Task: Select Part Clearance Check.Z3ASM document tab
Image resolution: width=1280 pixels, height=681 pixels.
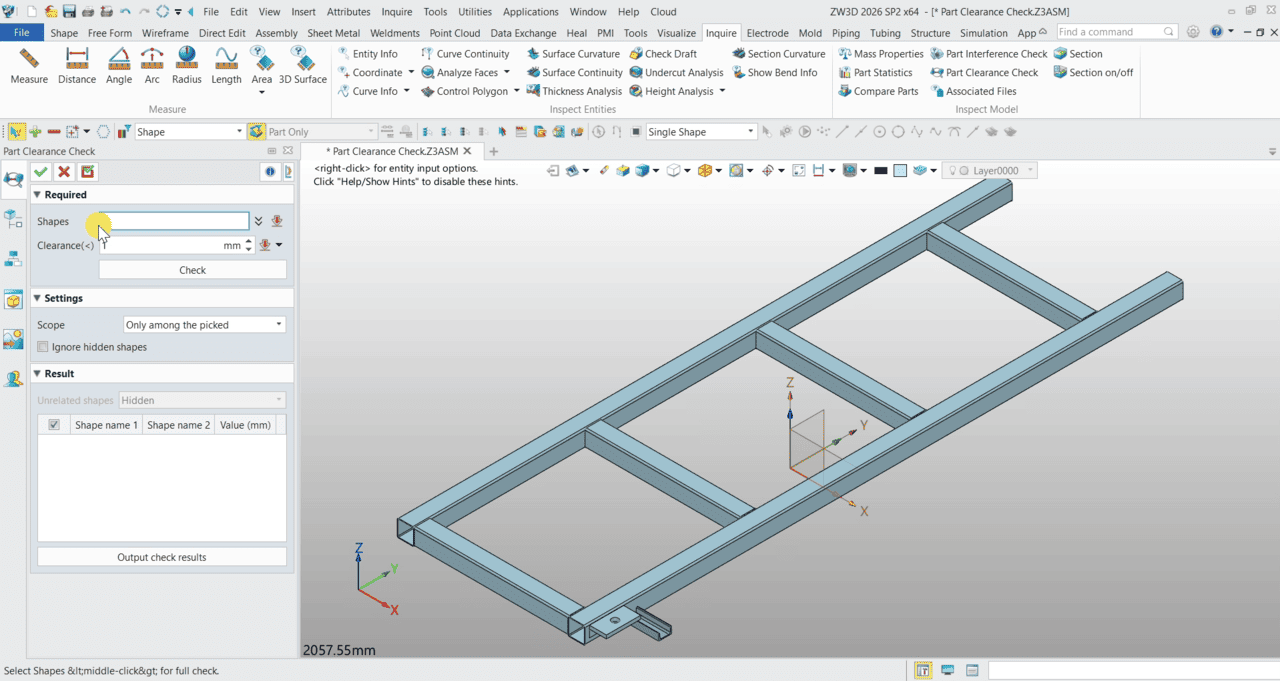Action: point(392,151)
